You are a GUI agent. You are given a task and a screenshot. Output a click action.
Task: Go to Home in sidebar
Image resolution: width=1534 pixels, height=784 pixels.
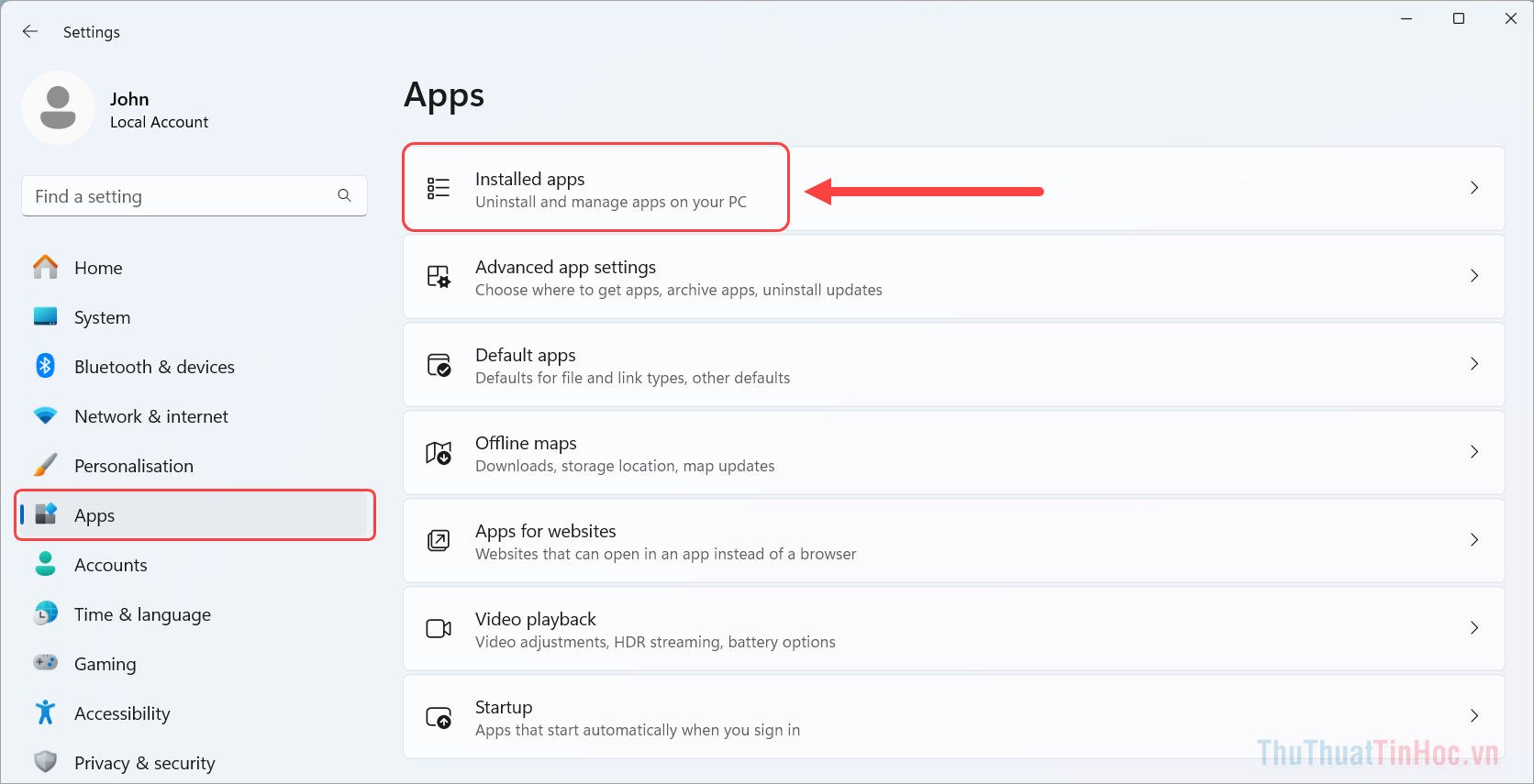pyautogui.click(x=195, y=268)
